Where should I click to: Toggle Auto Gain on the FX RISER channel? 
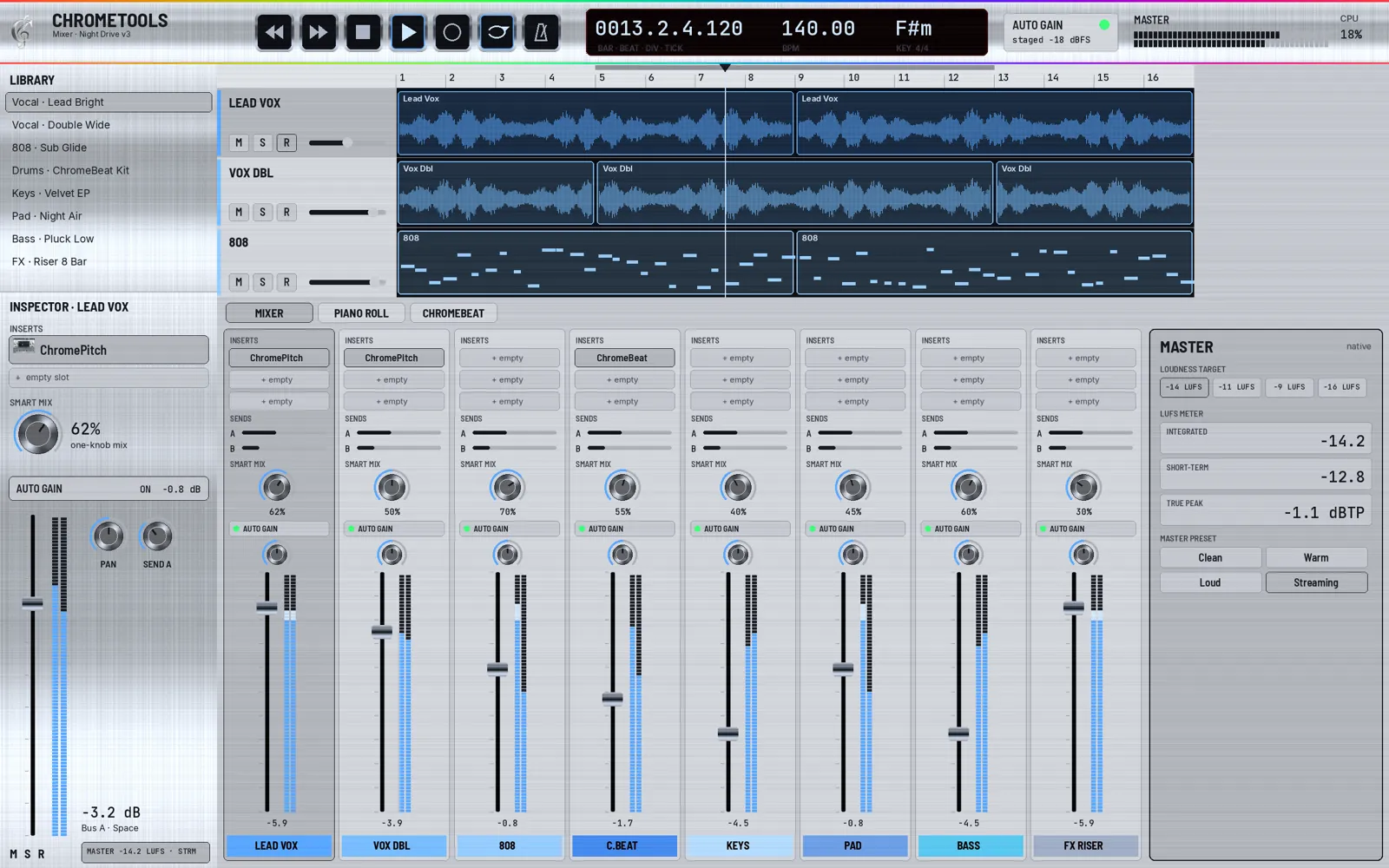click(1085, 529)
